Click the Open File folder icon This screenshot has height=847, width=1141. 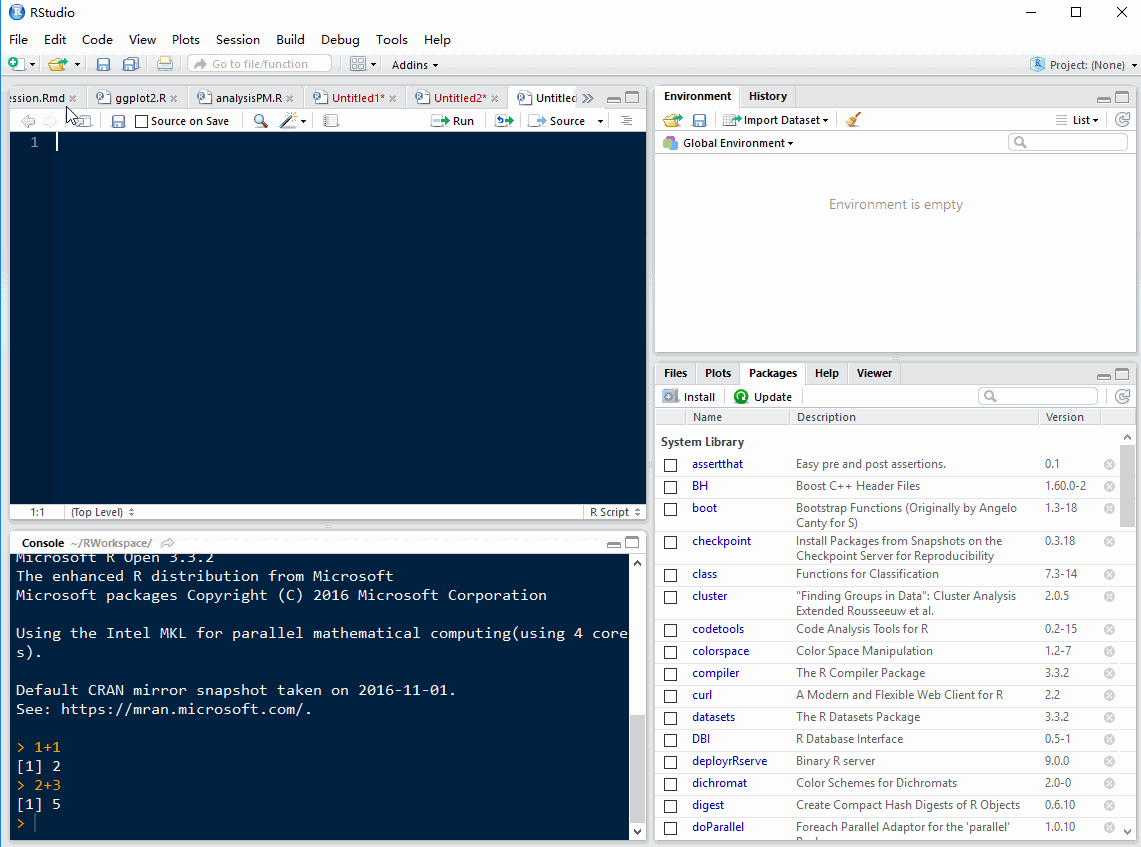57,64
